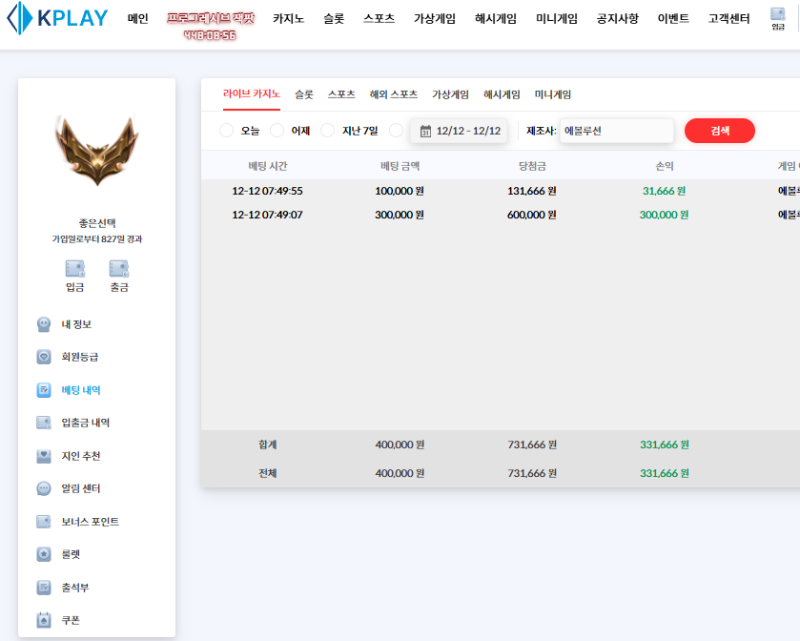Open the 룰렛 roulette icon in sidebar

(44, 554)
